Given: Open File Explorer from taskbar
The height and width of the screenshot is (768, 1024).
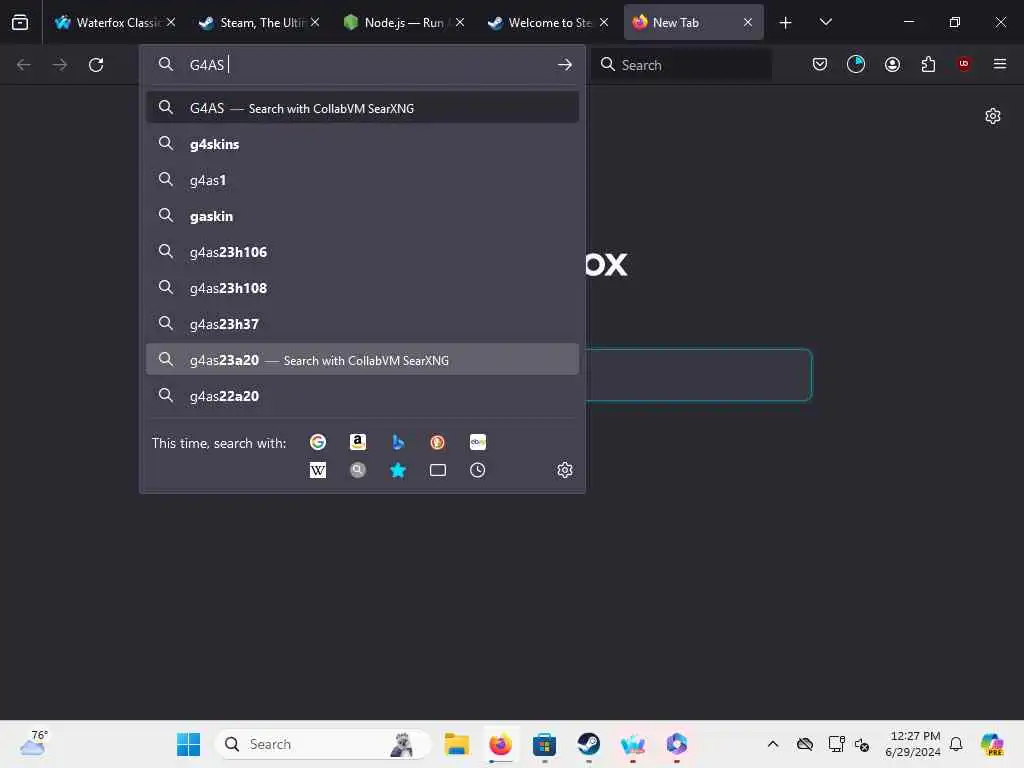Looking at the screenshot, I should pos(456,744).
